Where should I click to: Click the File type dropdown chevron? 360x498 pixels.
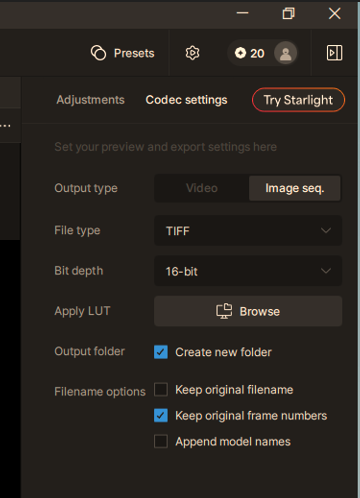(x=326, y=231)
